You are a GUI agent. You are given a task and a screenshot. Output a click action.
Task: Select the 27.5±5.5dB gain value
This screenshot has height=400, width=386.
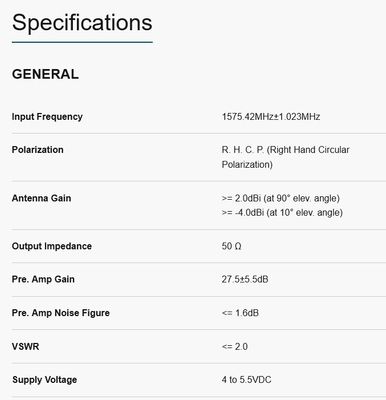[x=245, y=279]
